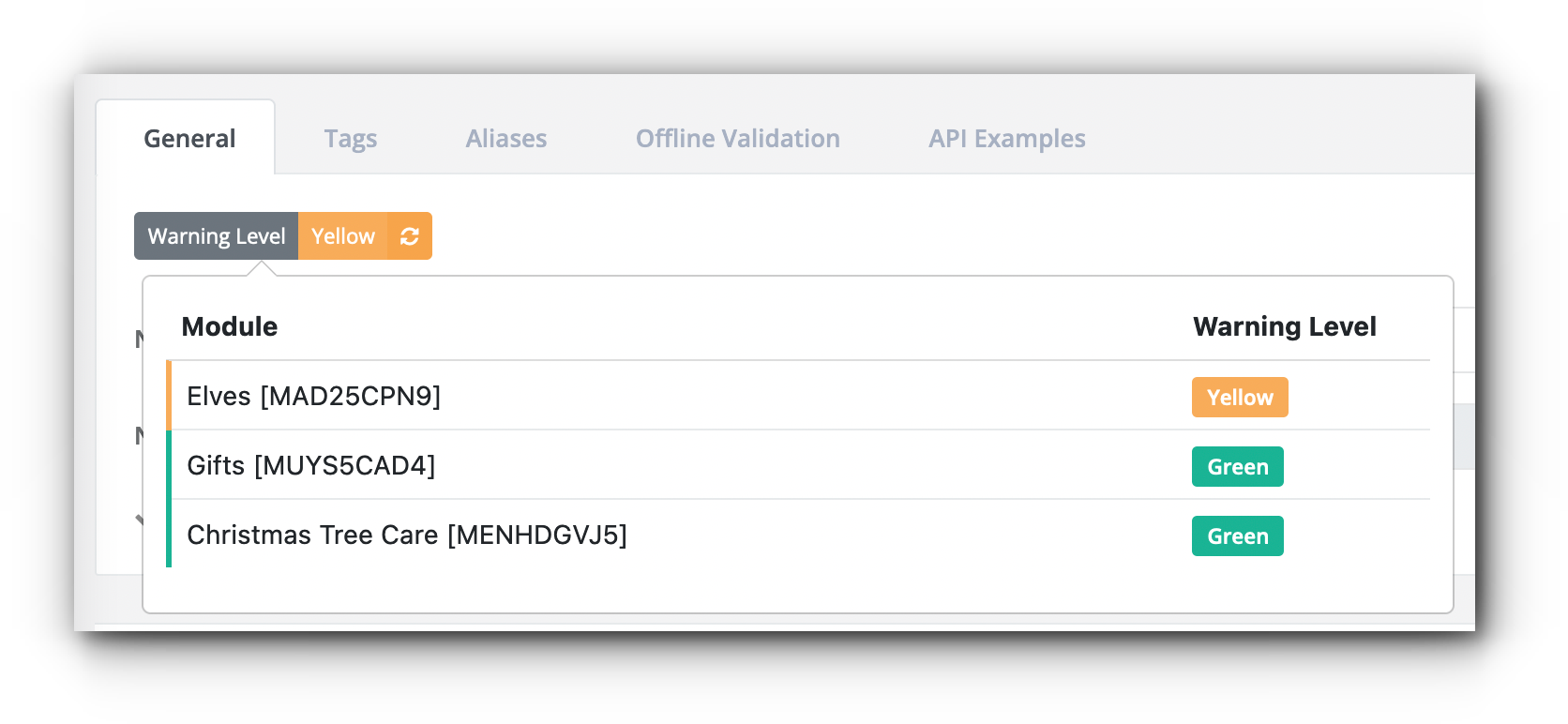Click Green badge for Christmas Tree Care
Screen dimensions: 1568x724
click(x=1238, y=536)
